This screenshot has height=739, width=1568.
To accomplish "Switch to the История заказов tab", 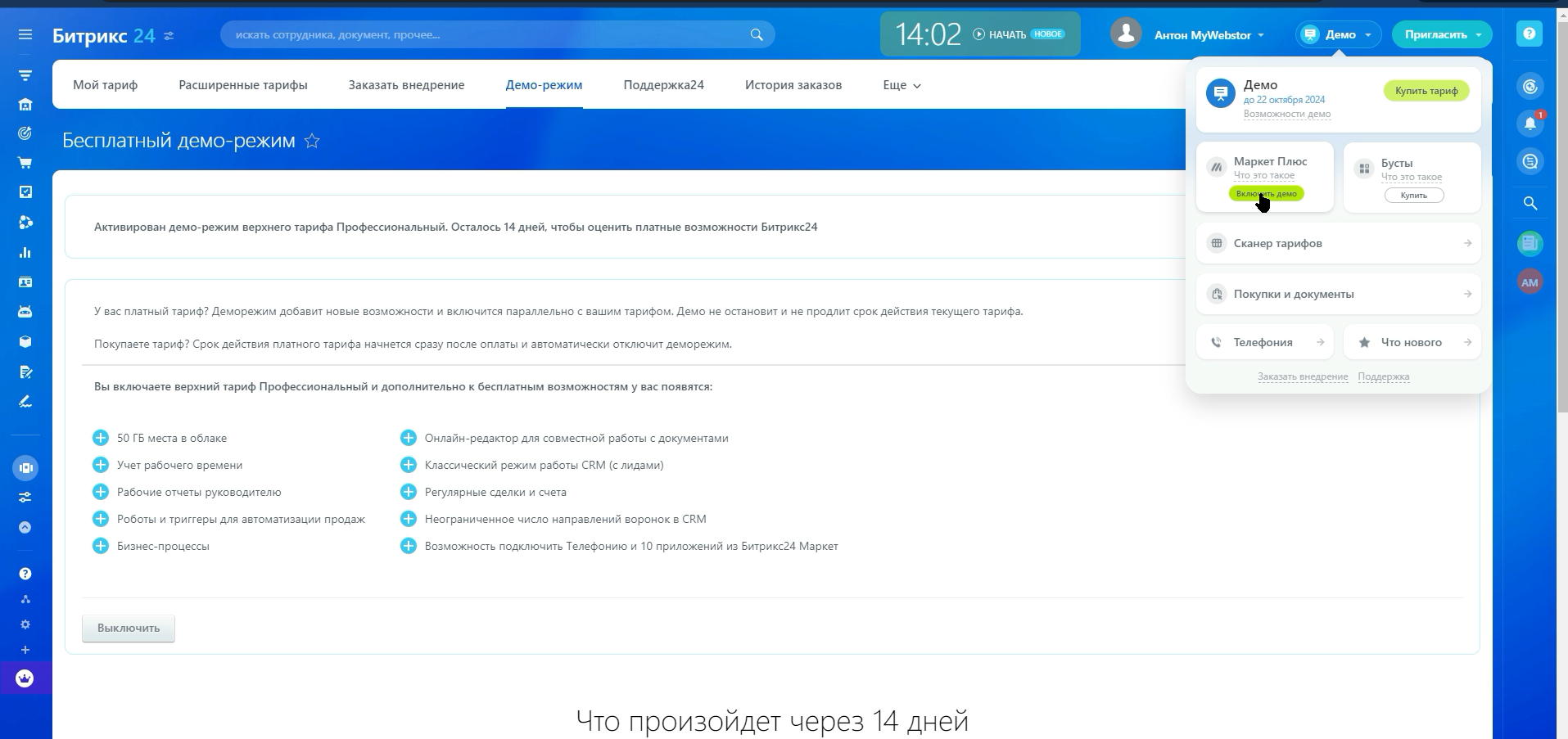I will (x=793, y=84).
